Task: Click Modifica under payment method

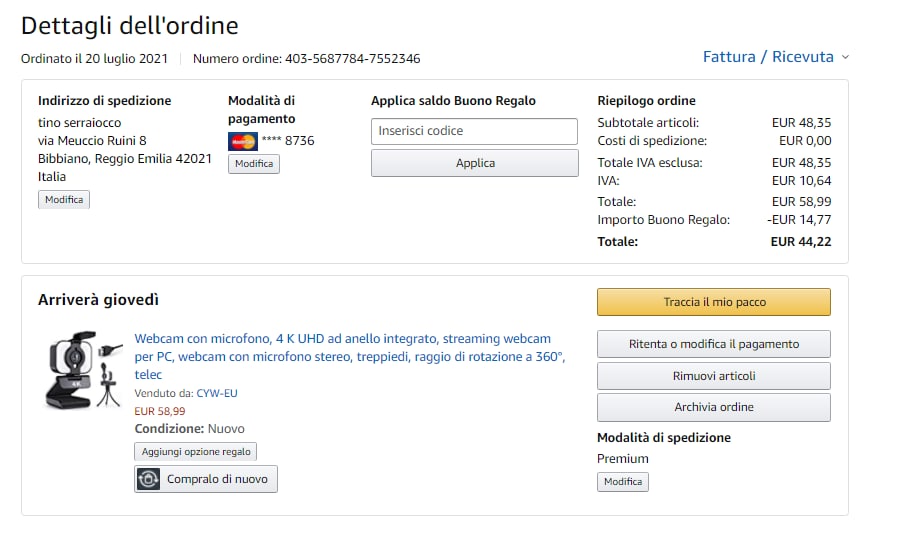Action: pos(254,164)
